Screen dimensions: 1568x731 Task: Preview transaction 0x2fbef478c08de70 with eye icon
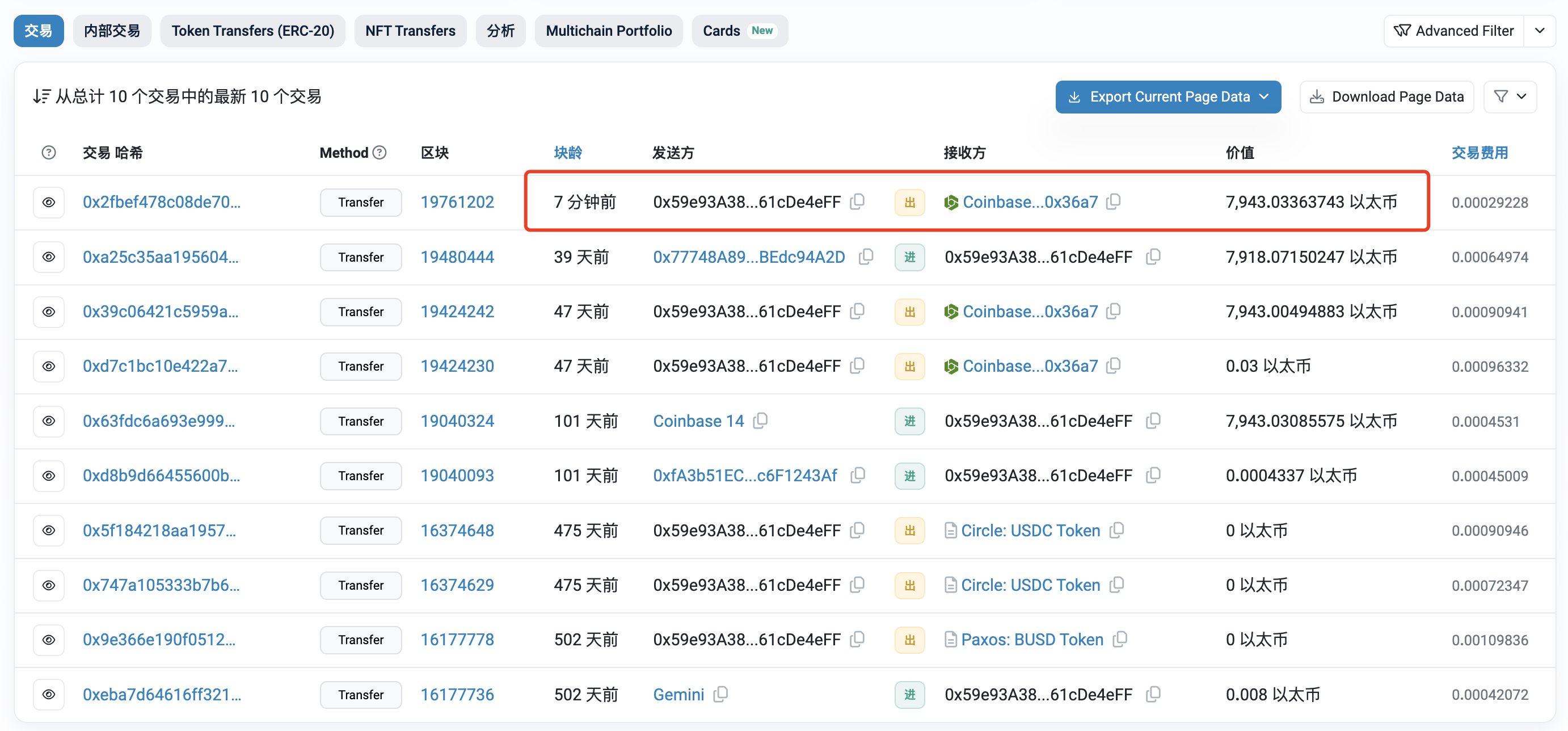point(49,202)
